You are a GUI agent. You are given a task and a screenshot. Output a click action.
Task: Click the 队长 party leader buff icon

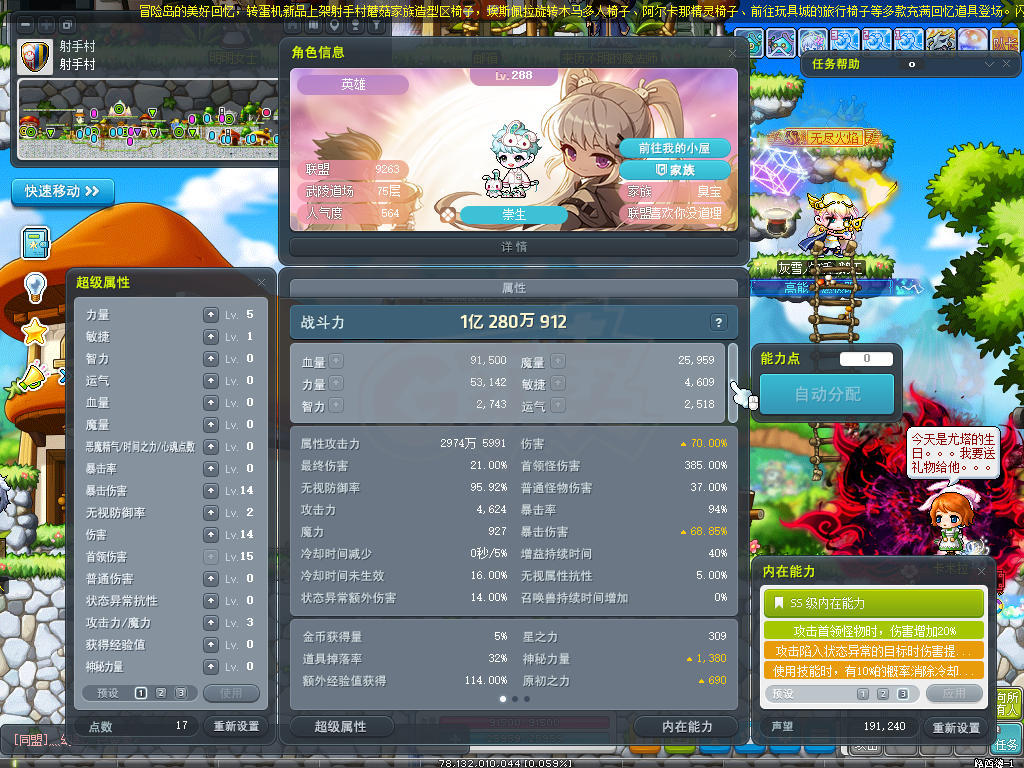click(1004, 40)
